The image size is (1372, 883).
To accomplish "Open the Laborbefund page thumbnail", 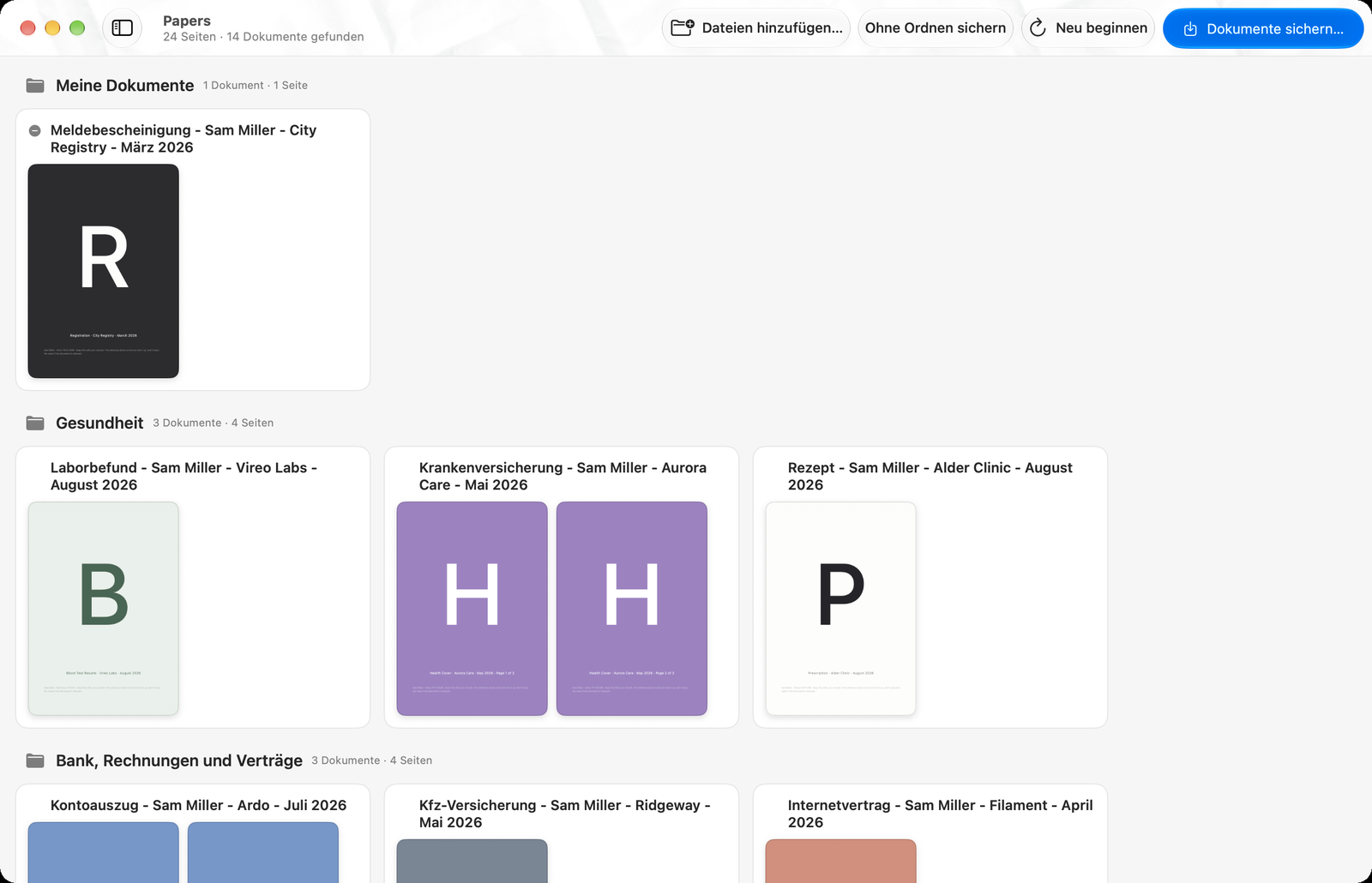I will tap(104, 609).
